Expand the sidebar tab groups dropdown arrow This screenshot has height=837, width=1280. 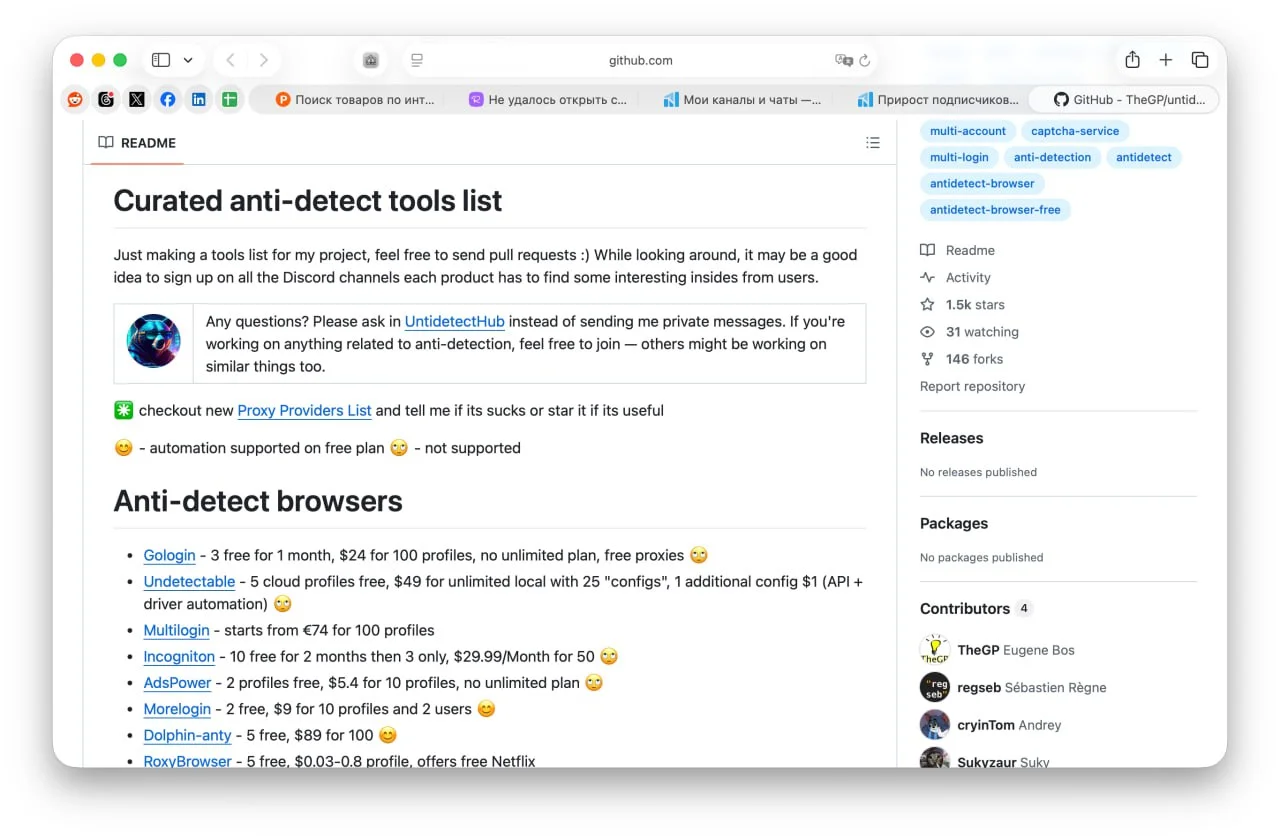pos(188,60)
